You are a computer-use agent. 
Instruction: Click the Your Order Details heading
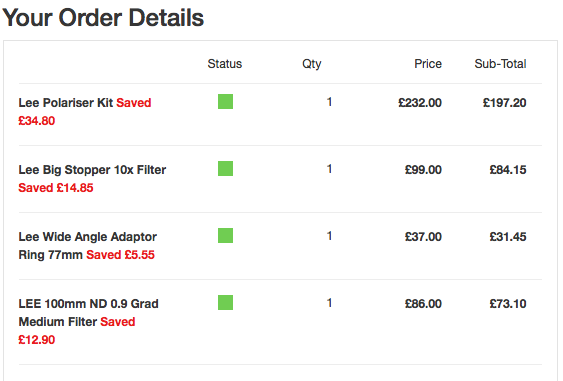point(103,18)
